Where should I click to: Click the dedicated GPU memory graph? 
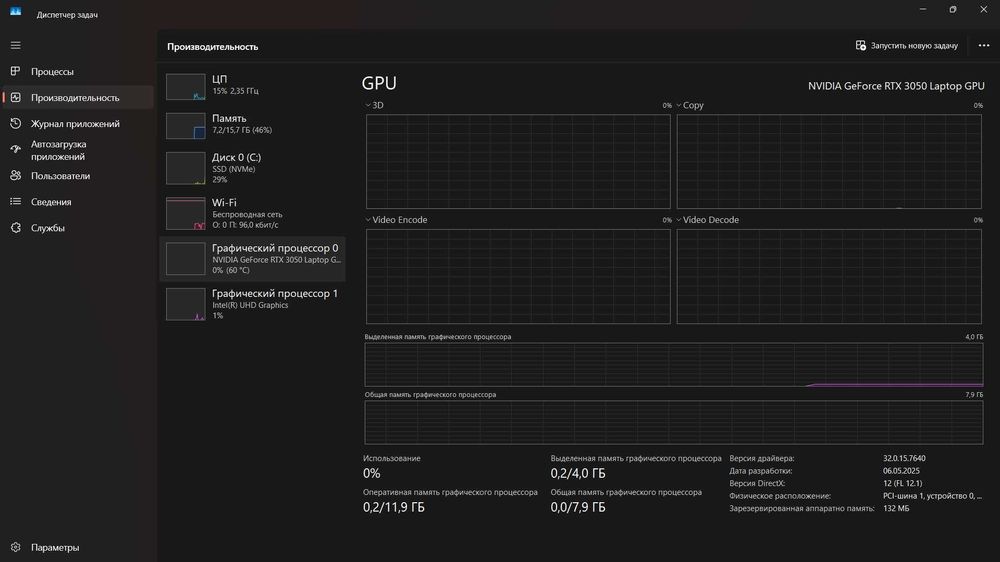(673, 364)
